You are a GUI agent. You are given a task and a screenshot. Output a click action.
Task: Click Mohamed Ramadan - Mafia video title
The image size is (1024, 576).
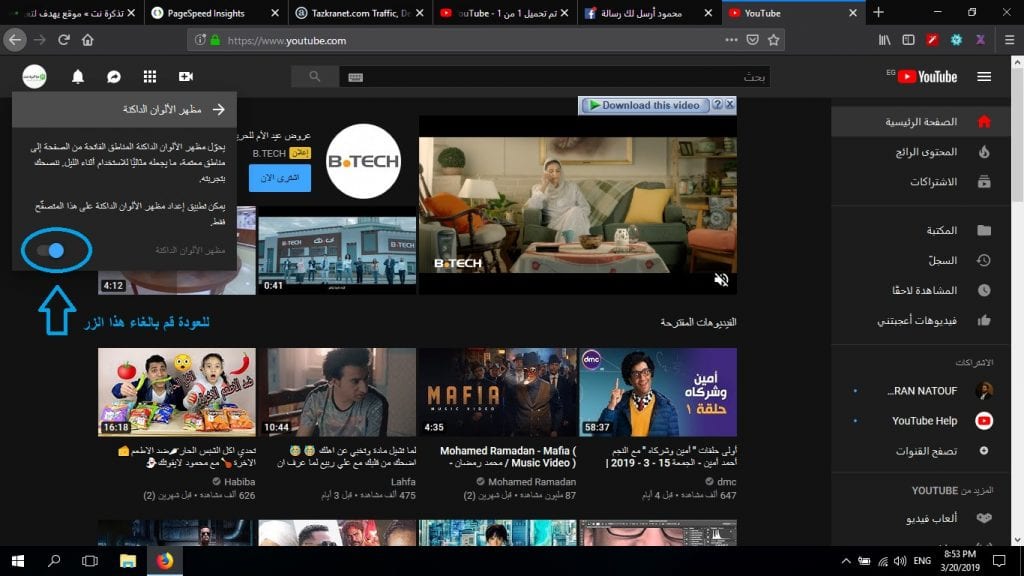(508, 457)
